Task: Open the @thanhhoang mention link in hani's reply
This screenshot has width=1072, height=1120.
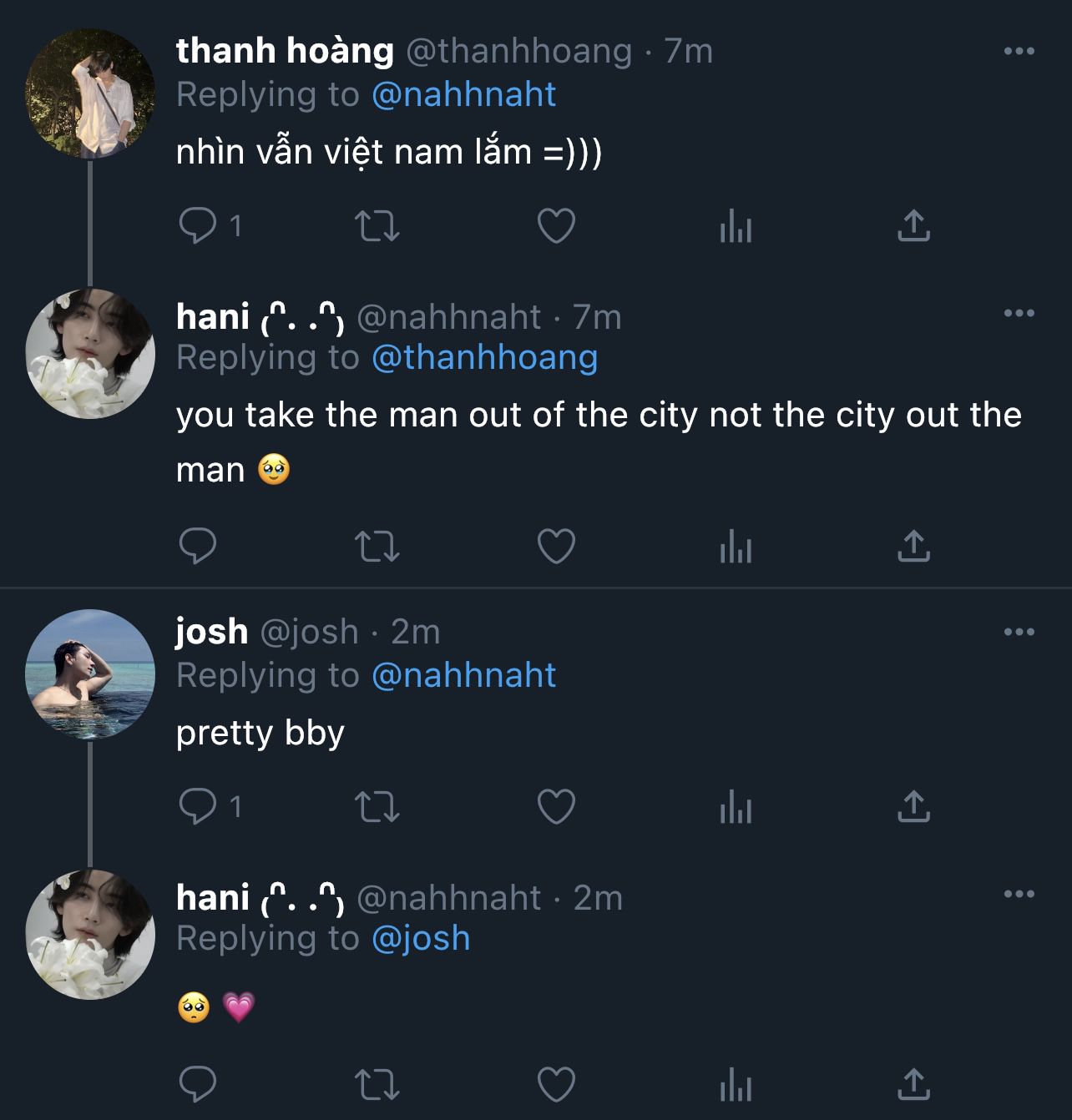Action: pos(484,357)
